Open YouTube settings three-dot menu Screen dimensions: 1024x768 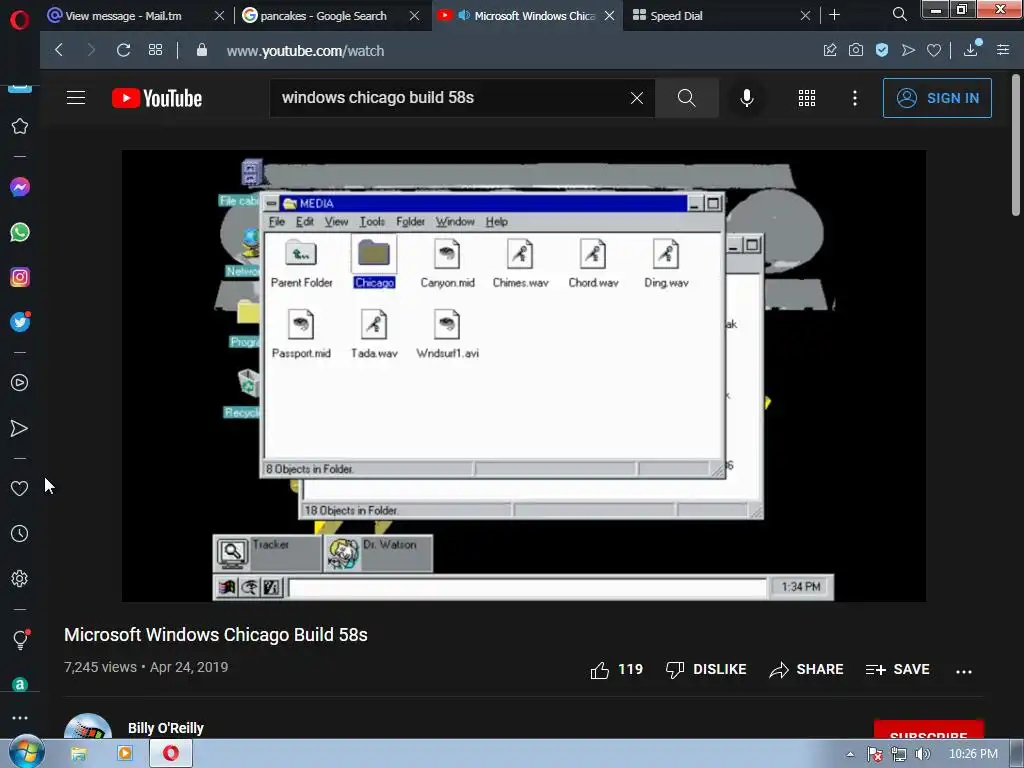coord(855,98)
